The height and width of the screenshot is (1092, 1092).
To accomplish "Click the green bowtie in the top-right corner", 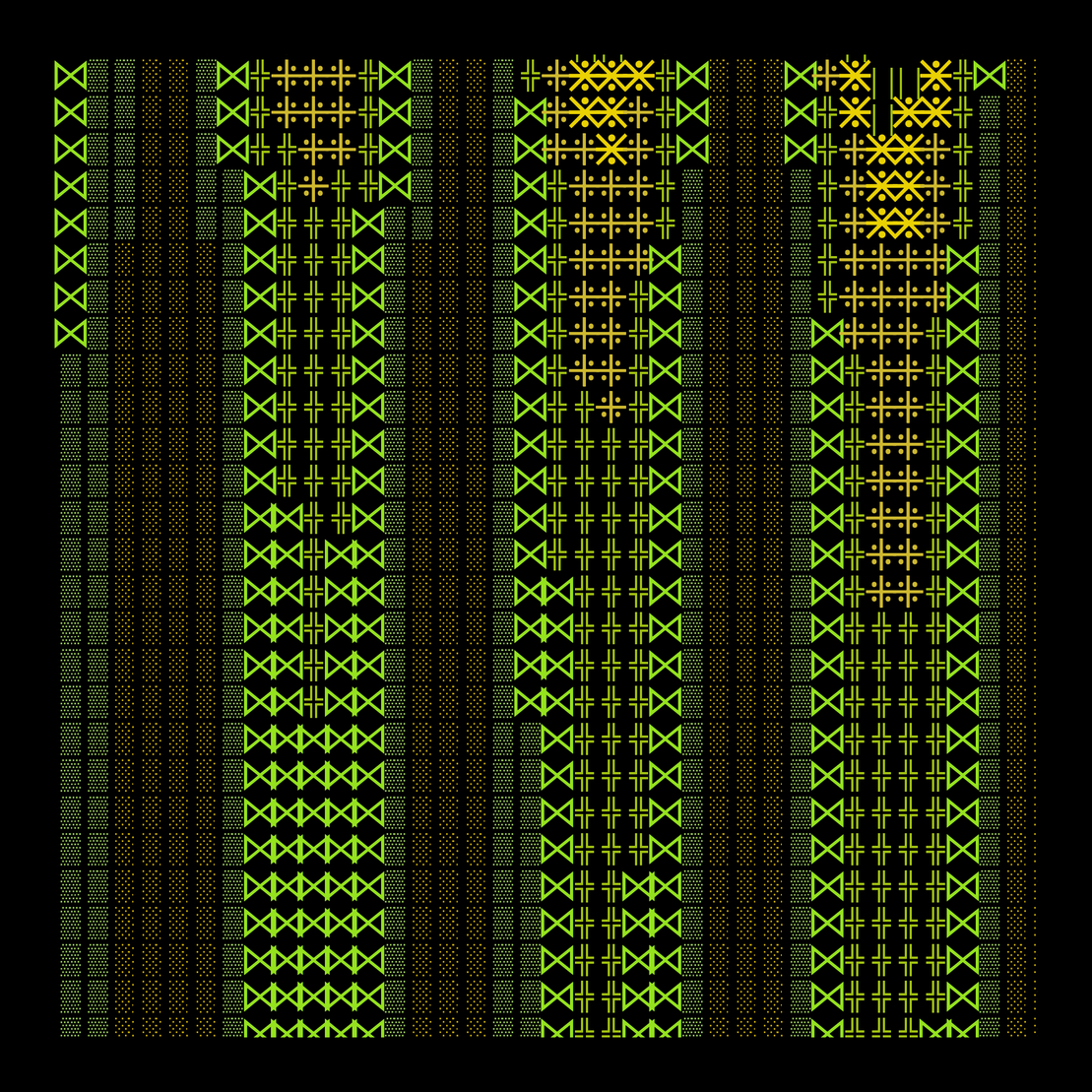I will point(990,76).
